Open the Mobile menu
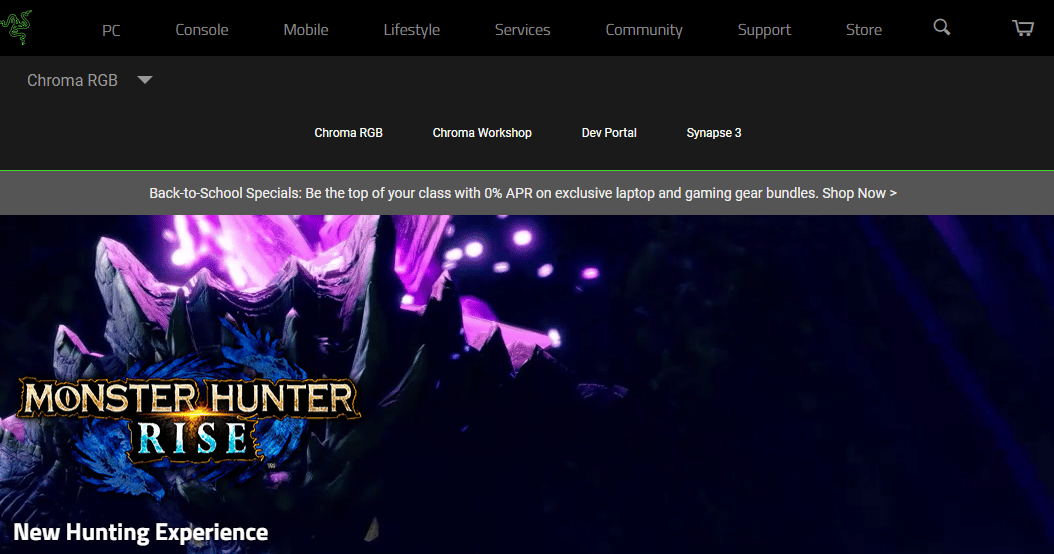Screen dimensions: 1054x554 click(306, 30)
